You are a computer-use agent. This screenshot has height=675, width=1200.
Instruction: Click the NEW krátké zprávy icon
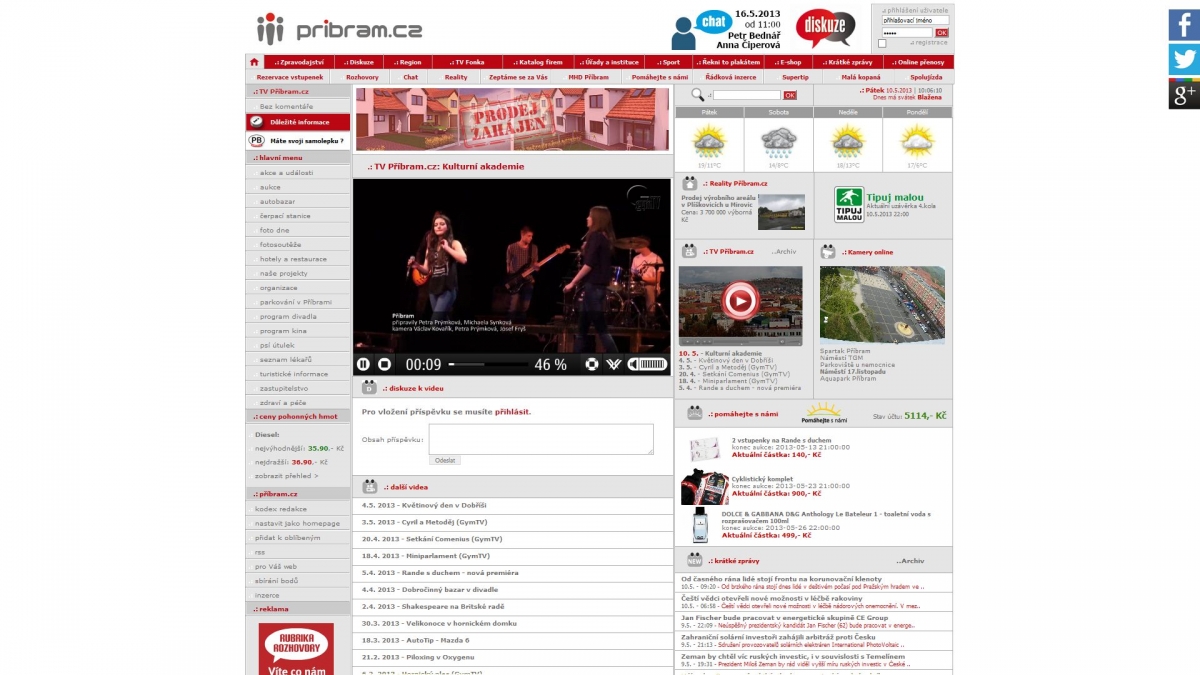click(693, 560)
